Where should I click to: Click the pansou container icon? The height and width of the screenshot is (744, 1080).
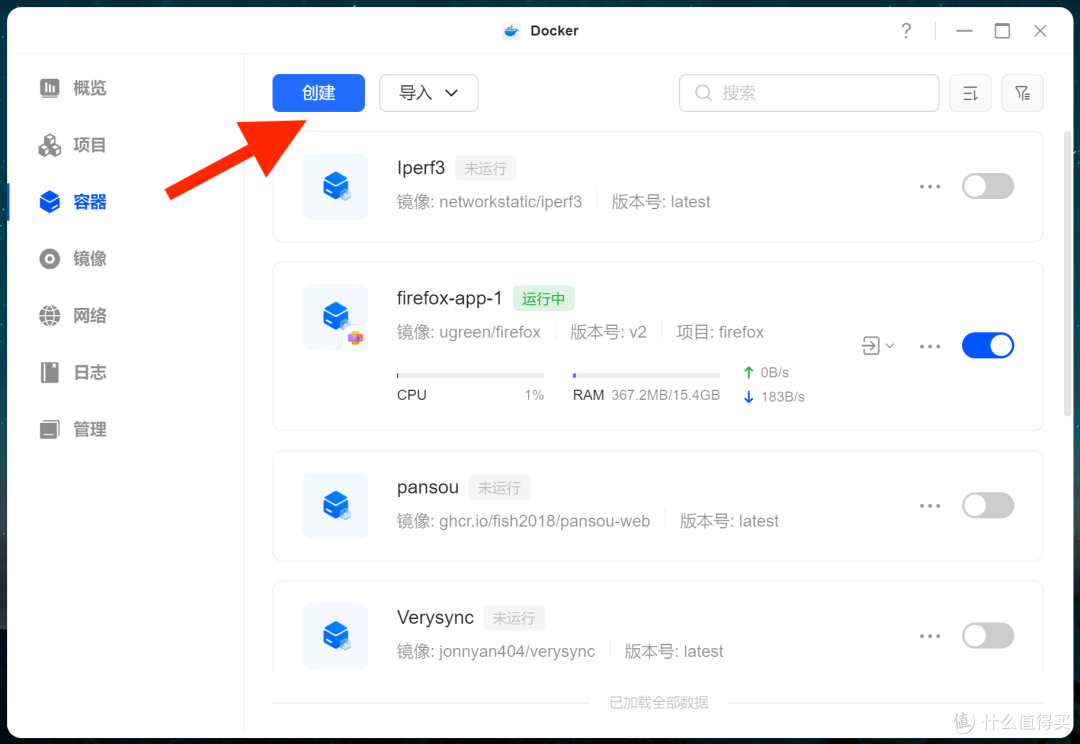point(335,506)
